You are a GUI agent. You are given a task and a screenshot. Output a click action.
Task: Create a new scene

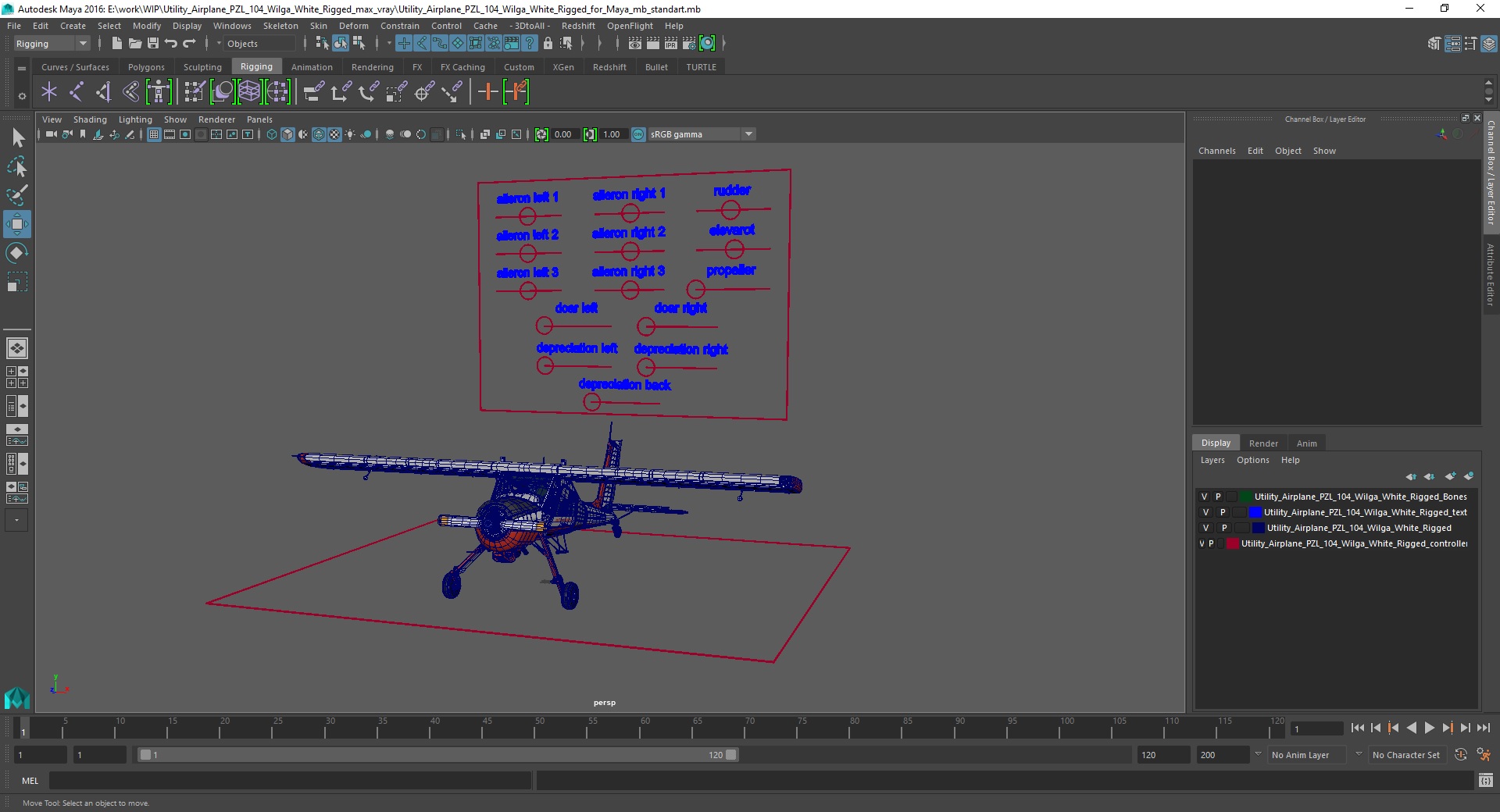click(x=116, y=44)
